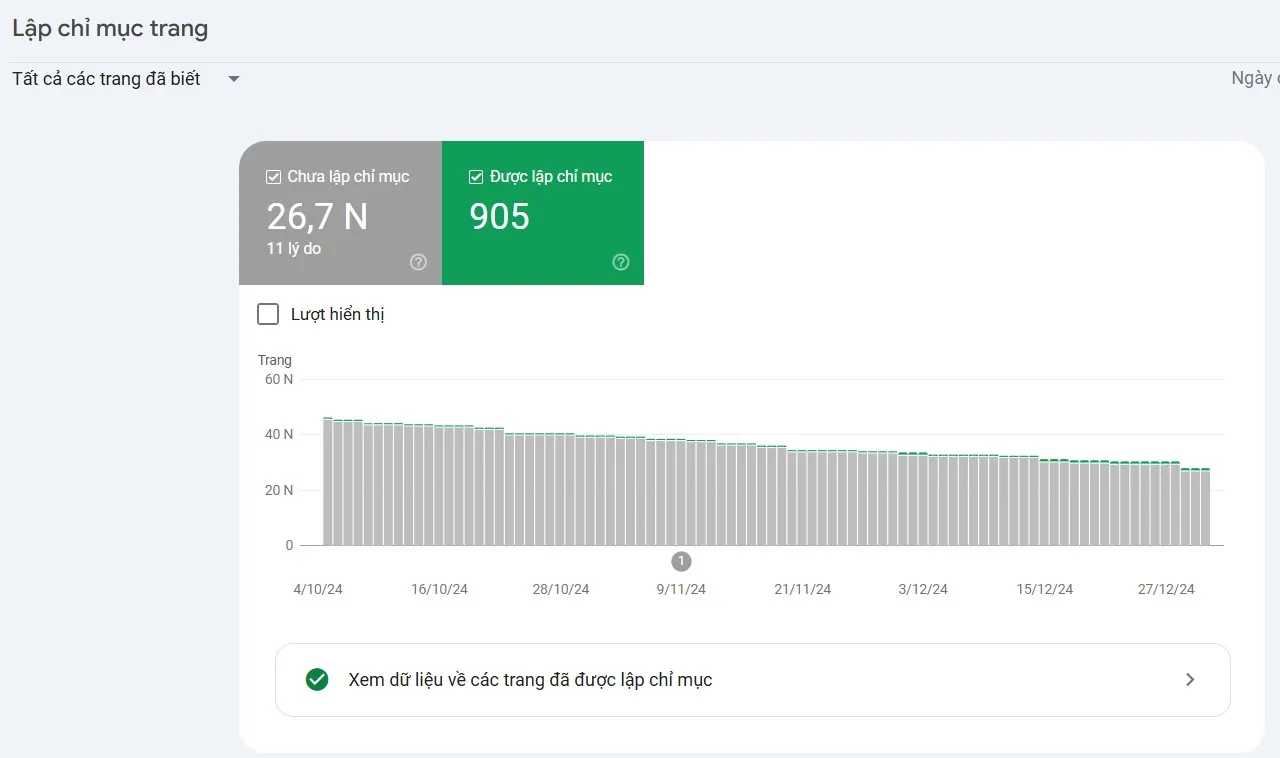Uncheck the Chưa lập chỉ mục checkbox
1280x758 pixels.
pos(272,176)
